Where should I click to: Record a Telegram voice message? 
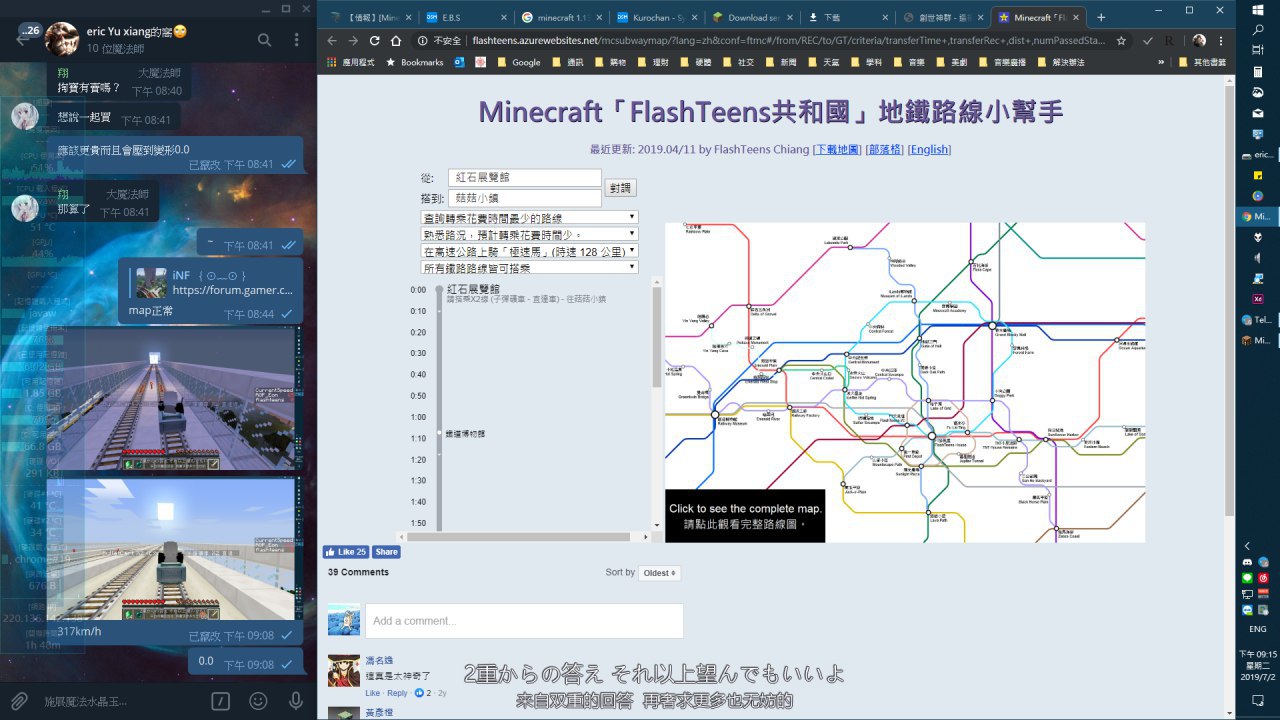coord(296,701)
